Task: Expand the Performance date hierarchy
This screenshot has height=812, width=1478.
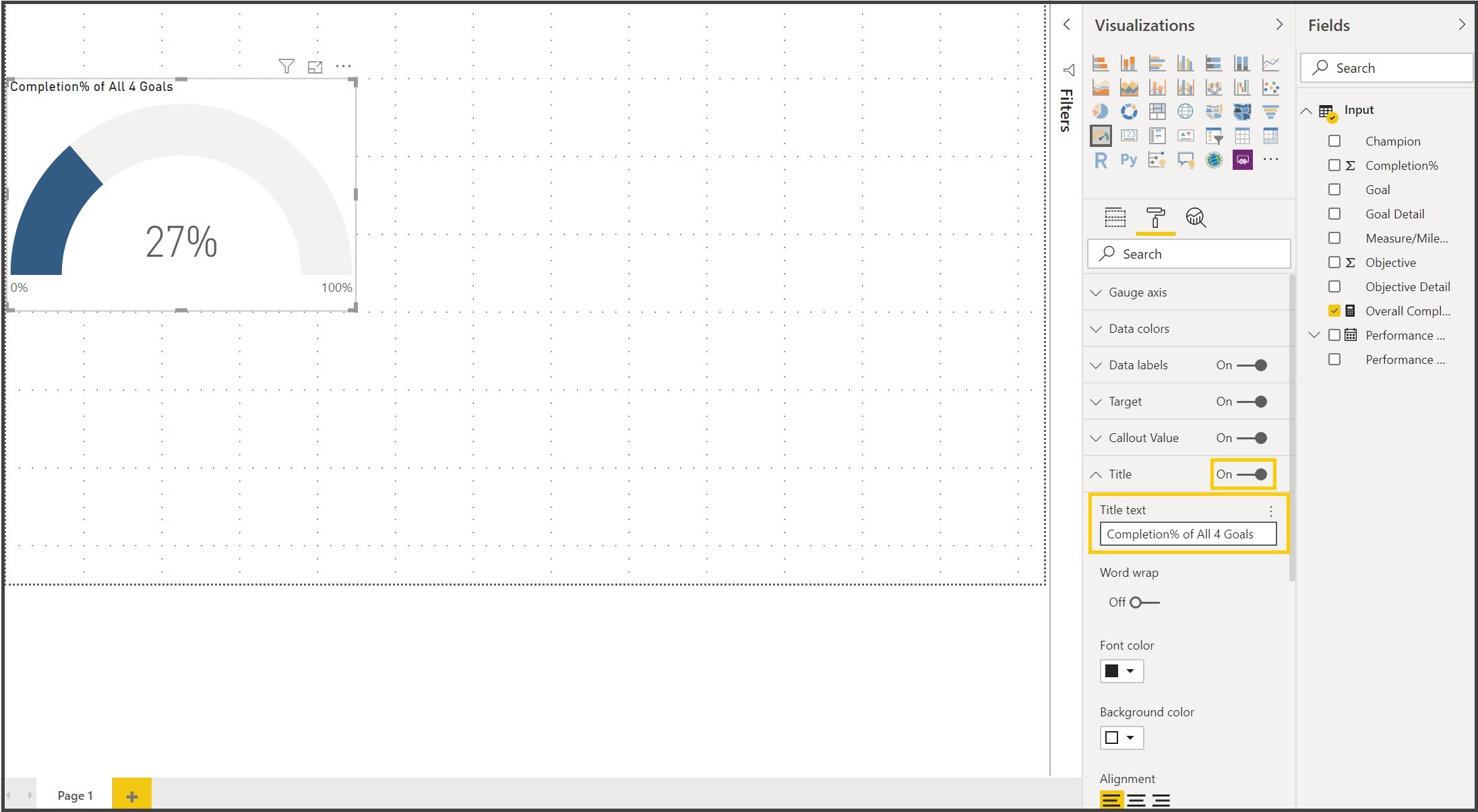Action: pos(1314,335)
